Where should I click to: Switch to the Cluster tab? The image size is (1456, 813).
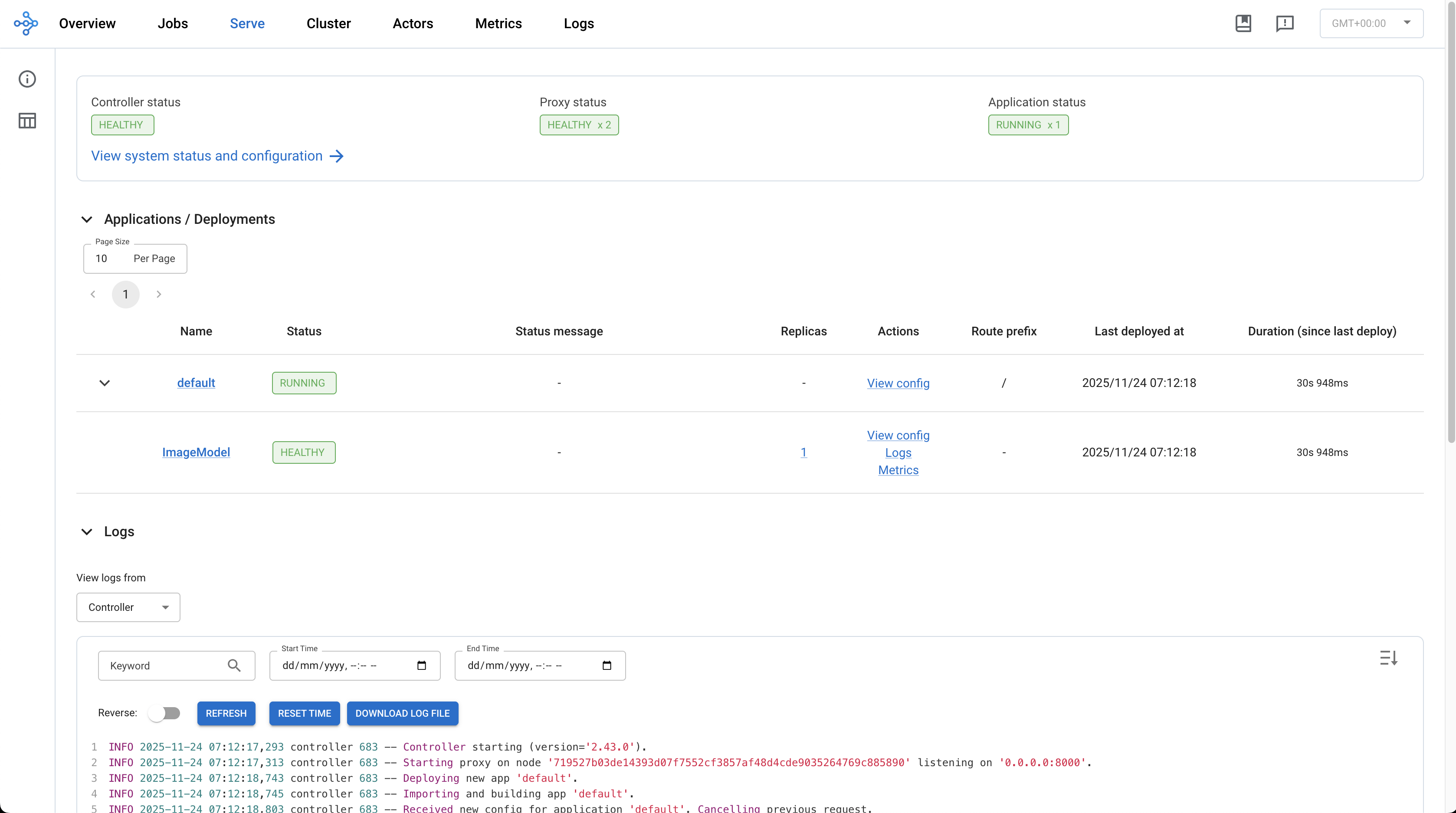328,23
